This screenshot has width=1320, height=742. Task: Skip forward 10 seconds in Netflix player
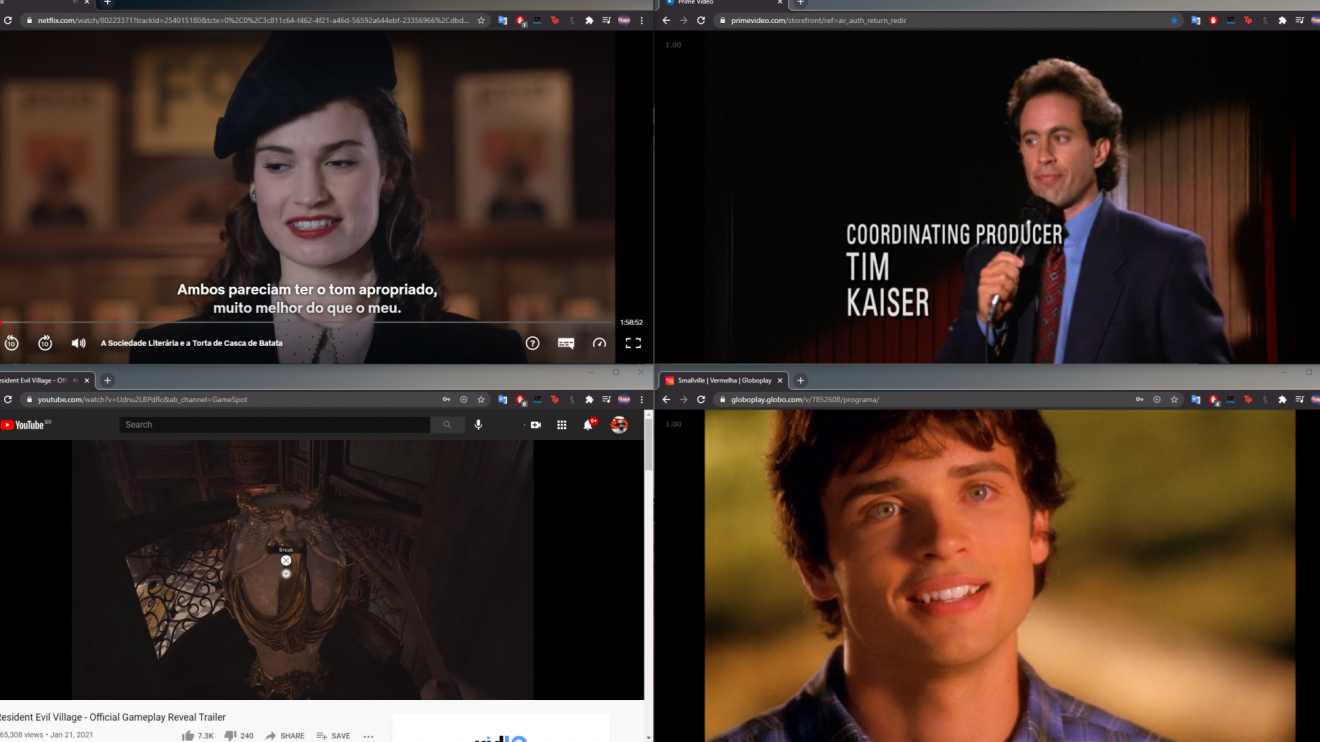(45, 343)
